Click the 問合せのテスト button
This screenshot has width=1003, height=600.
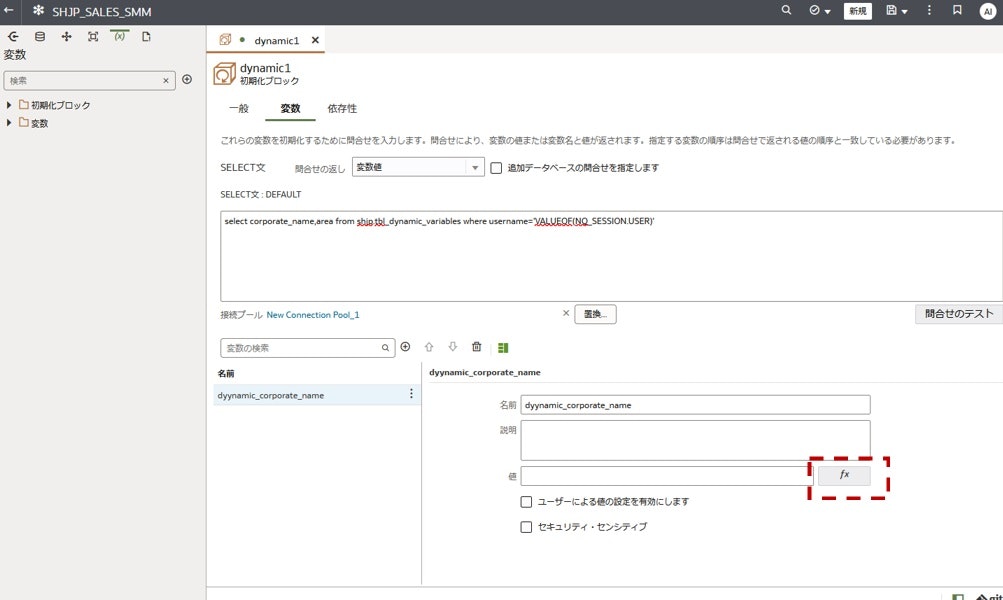click(959, 313)
